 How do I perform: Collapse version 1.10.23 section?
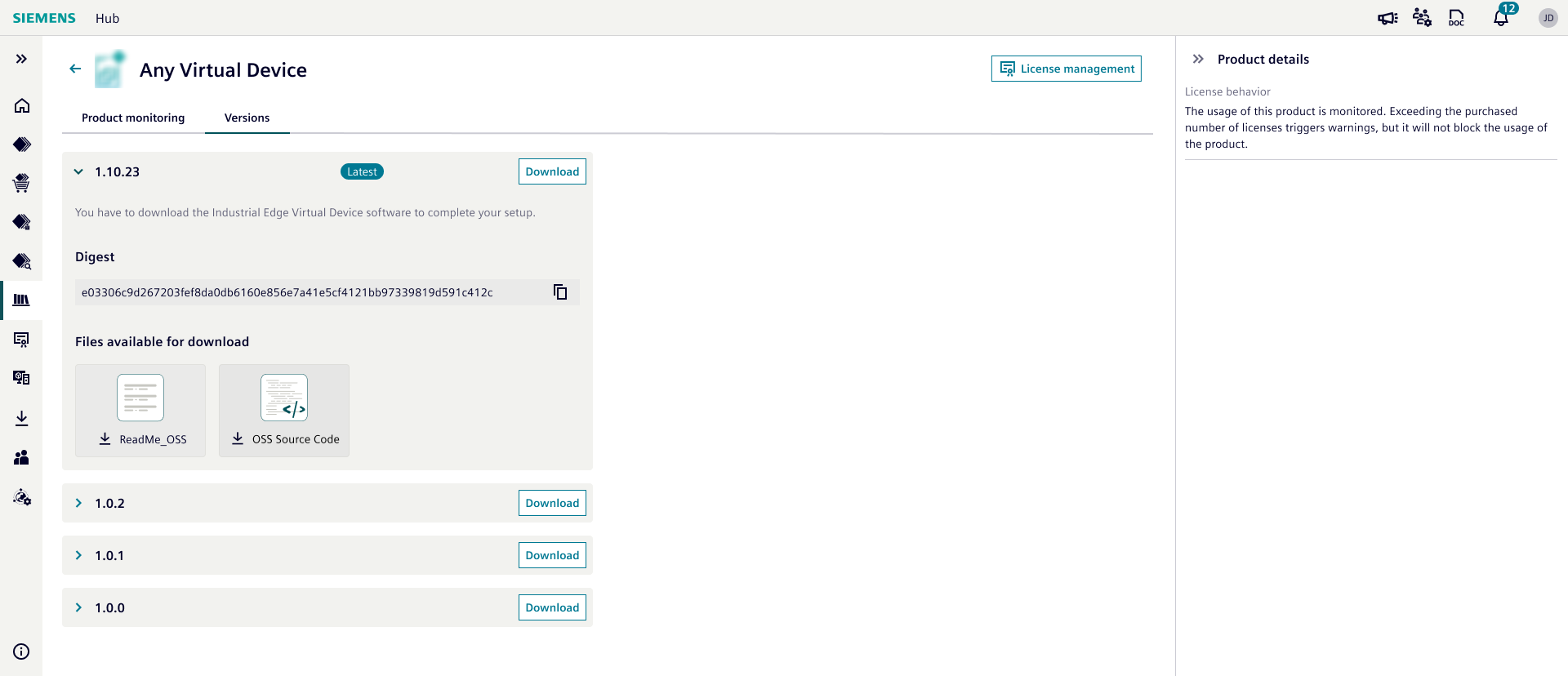[x=78, y=172]
